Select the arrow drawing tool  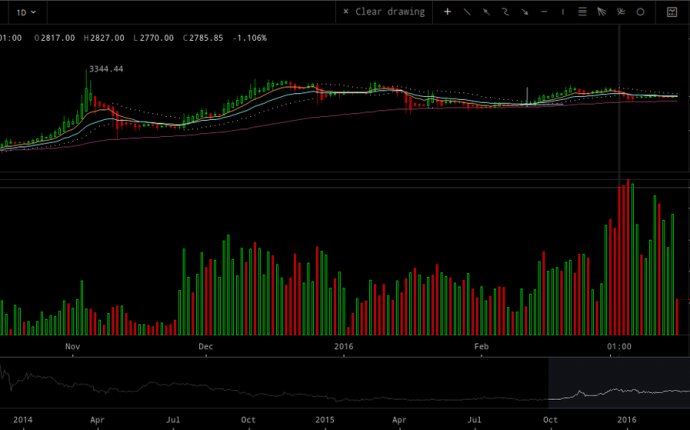525,12
